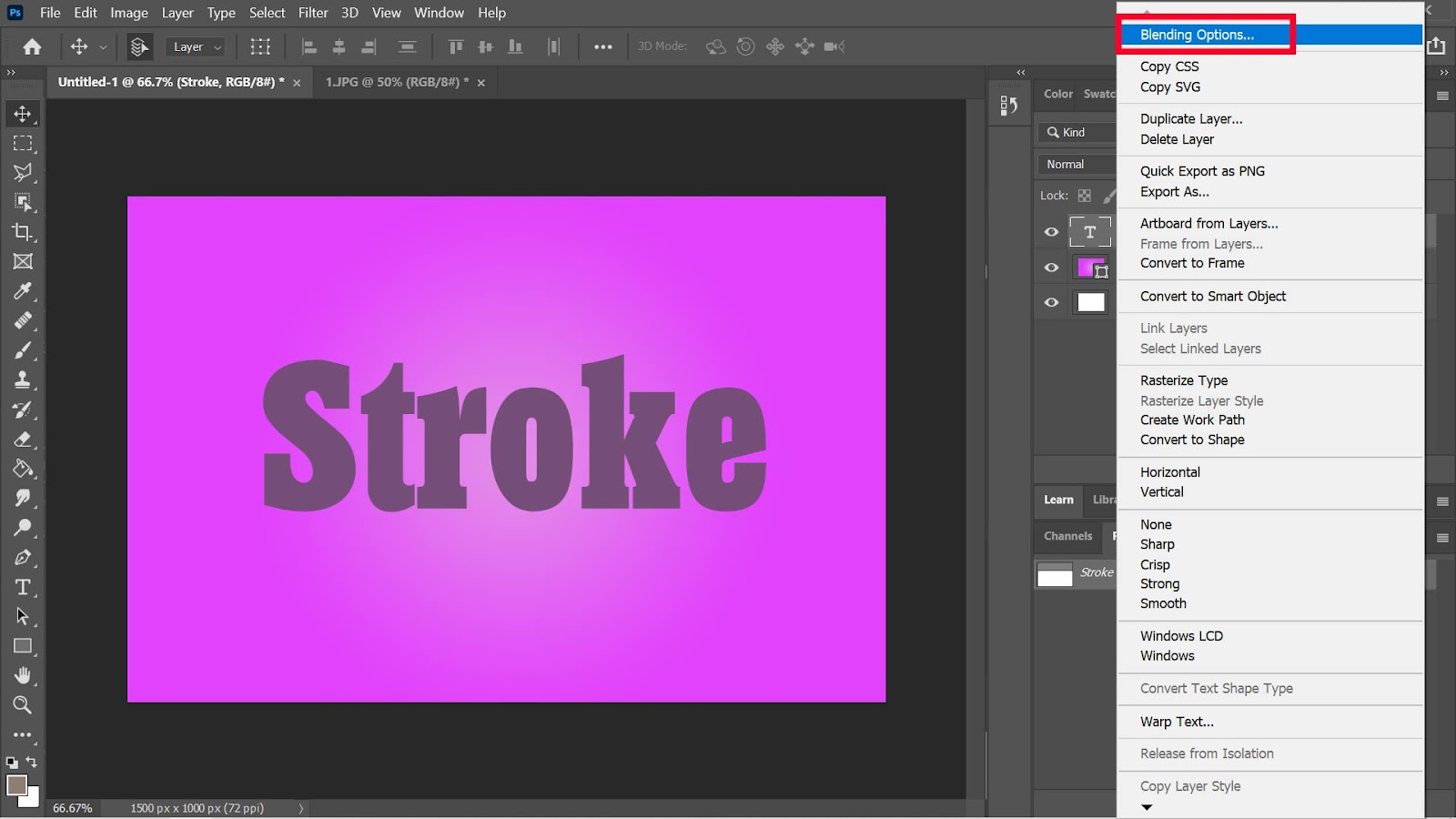Image resolution: width=1456 pixels, height=819 pixels.
Task: Open the Auto-Select Layer dropdown
Action: (x=197, y=46)
